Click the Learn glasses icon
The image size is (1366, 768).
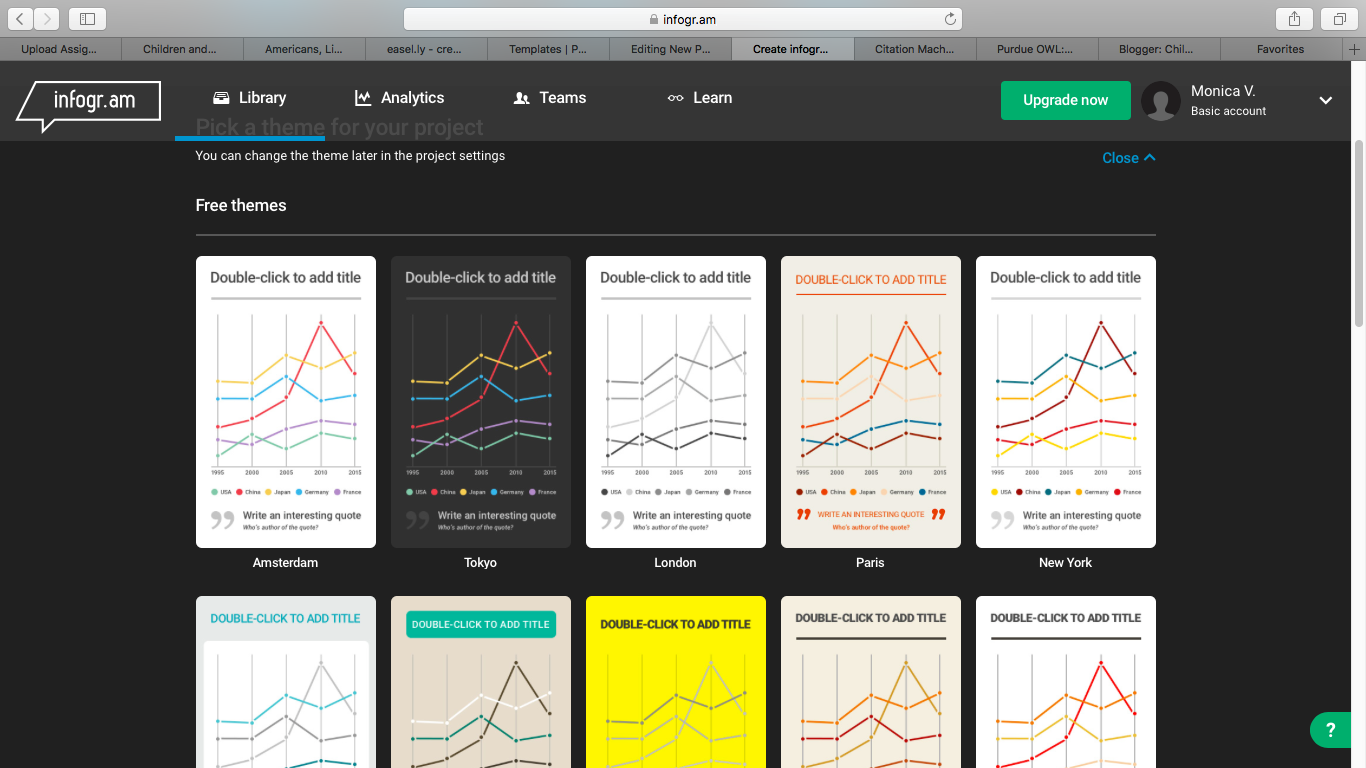676,98
